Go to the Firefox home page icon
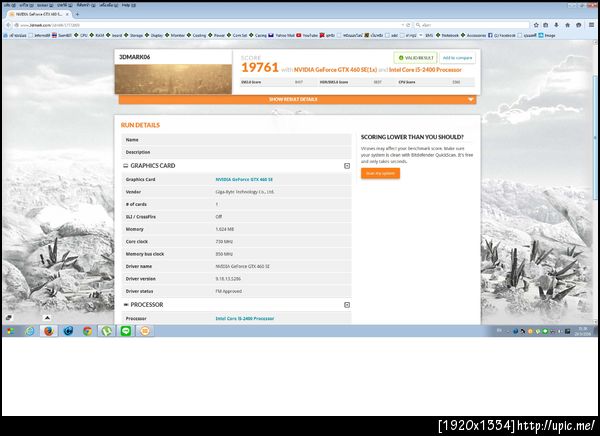 pos(567,25)
